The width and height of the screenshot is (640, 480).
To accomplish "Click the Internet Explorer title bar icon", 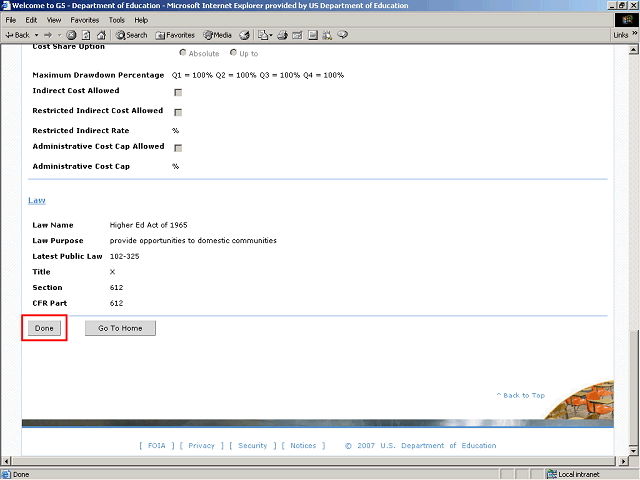I will [x=6, y=5].
